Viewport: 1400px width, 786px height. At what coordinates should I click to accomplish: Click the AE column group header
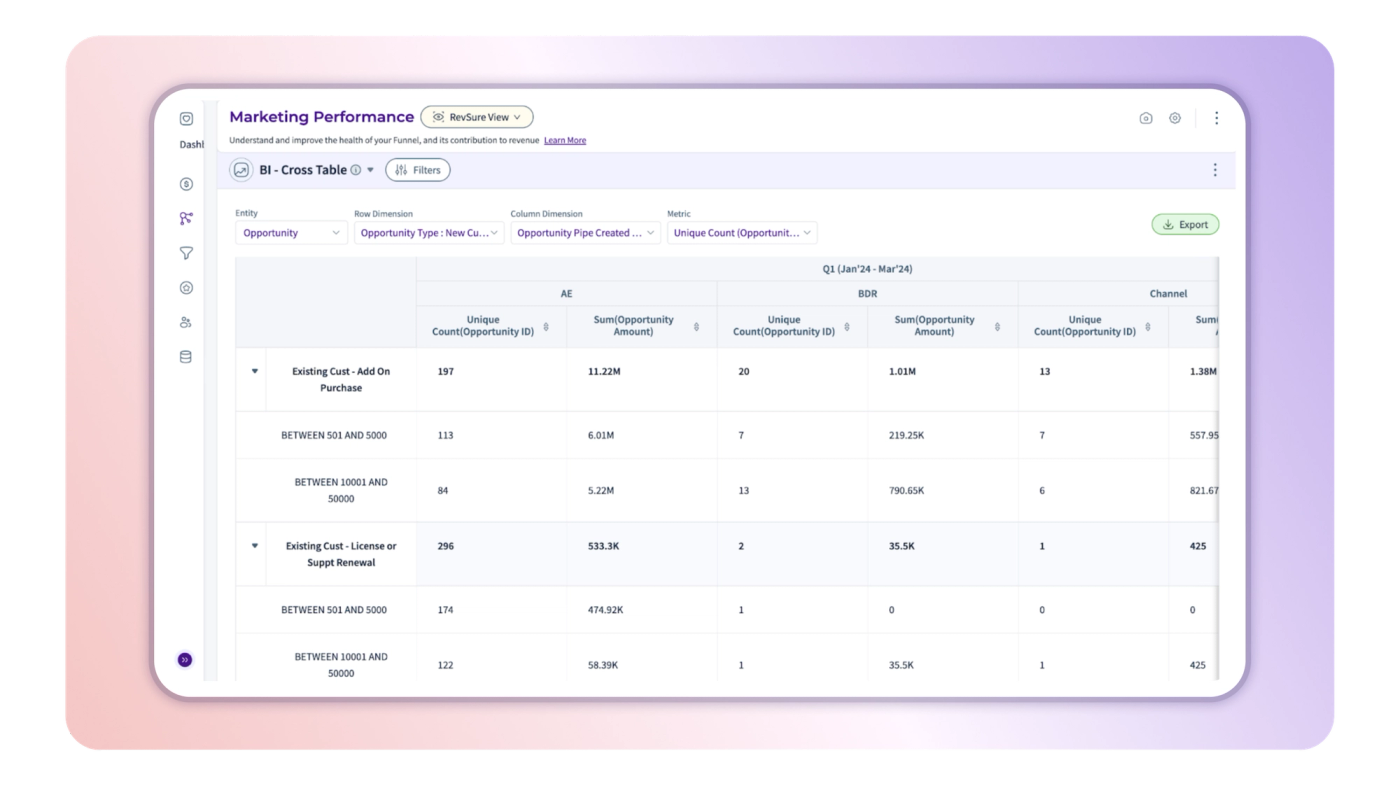566,294
